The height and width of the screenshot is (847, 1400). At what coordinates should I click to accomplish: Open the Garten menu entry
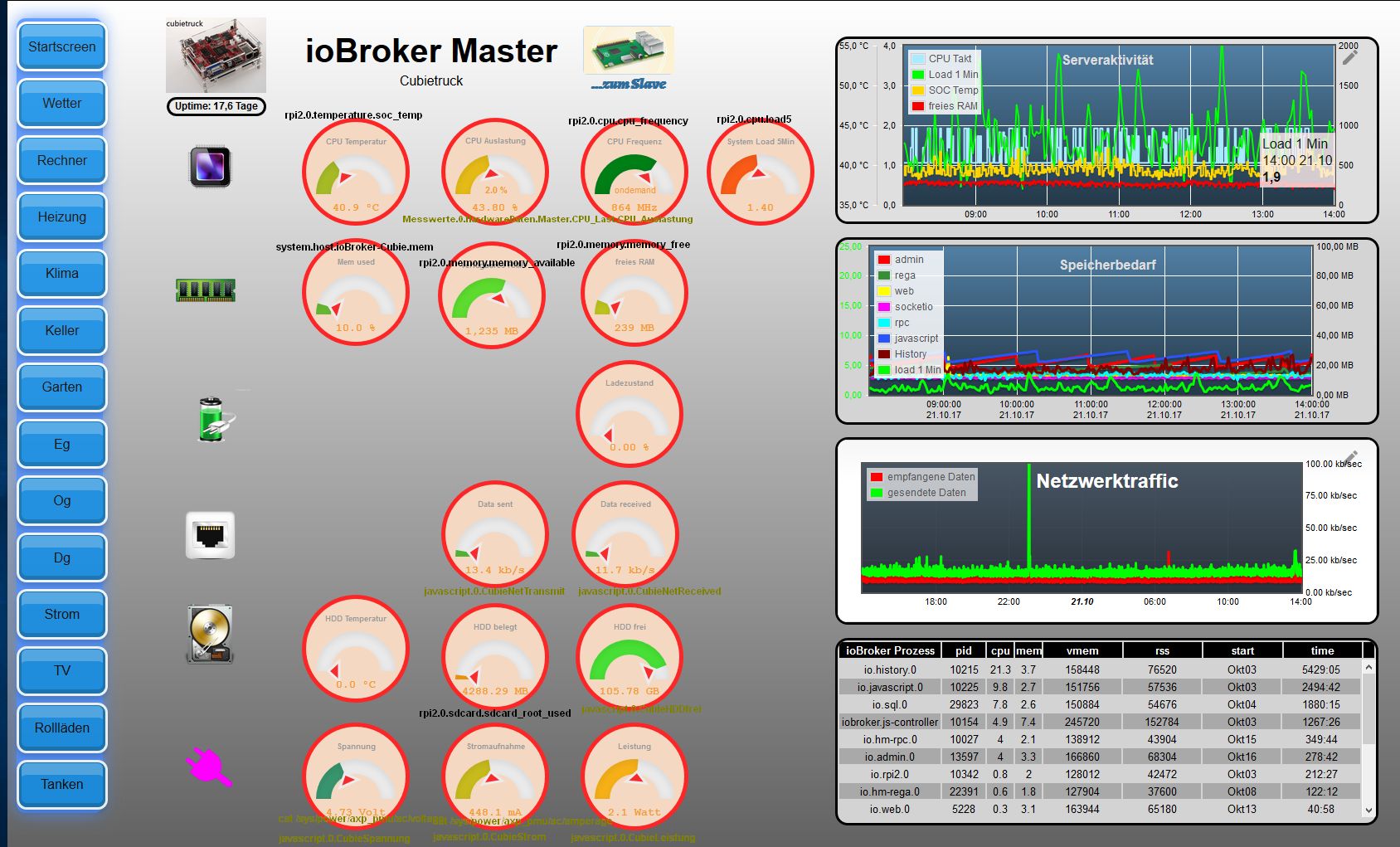(62, 387)
